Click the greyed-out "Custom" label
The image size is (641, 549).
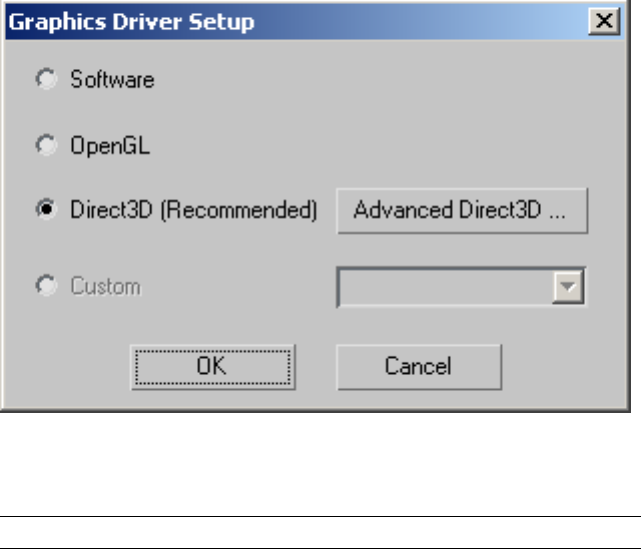coord(105,287)
